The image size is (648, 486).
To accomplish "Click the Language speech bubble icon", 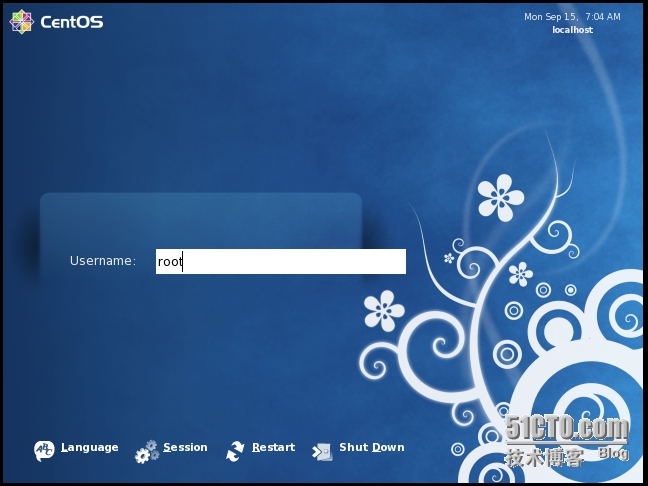I will [44, 451].
